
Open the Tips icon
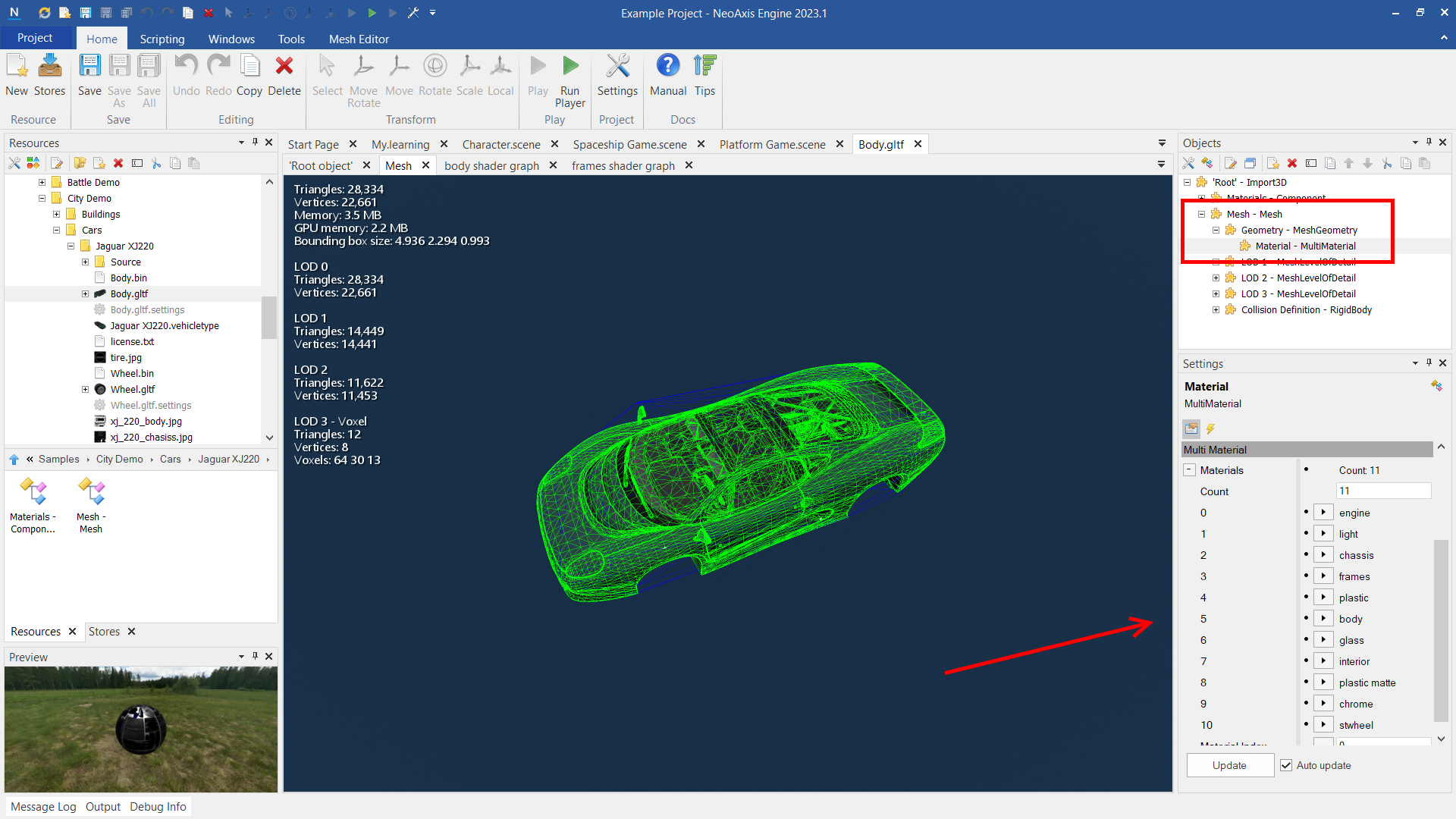(704, 67)
